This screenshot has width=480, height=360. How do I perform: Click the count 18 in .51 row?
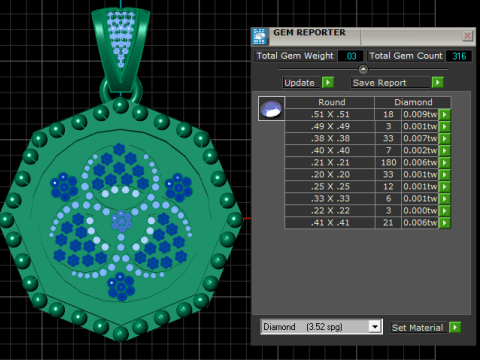point(388,114)
